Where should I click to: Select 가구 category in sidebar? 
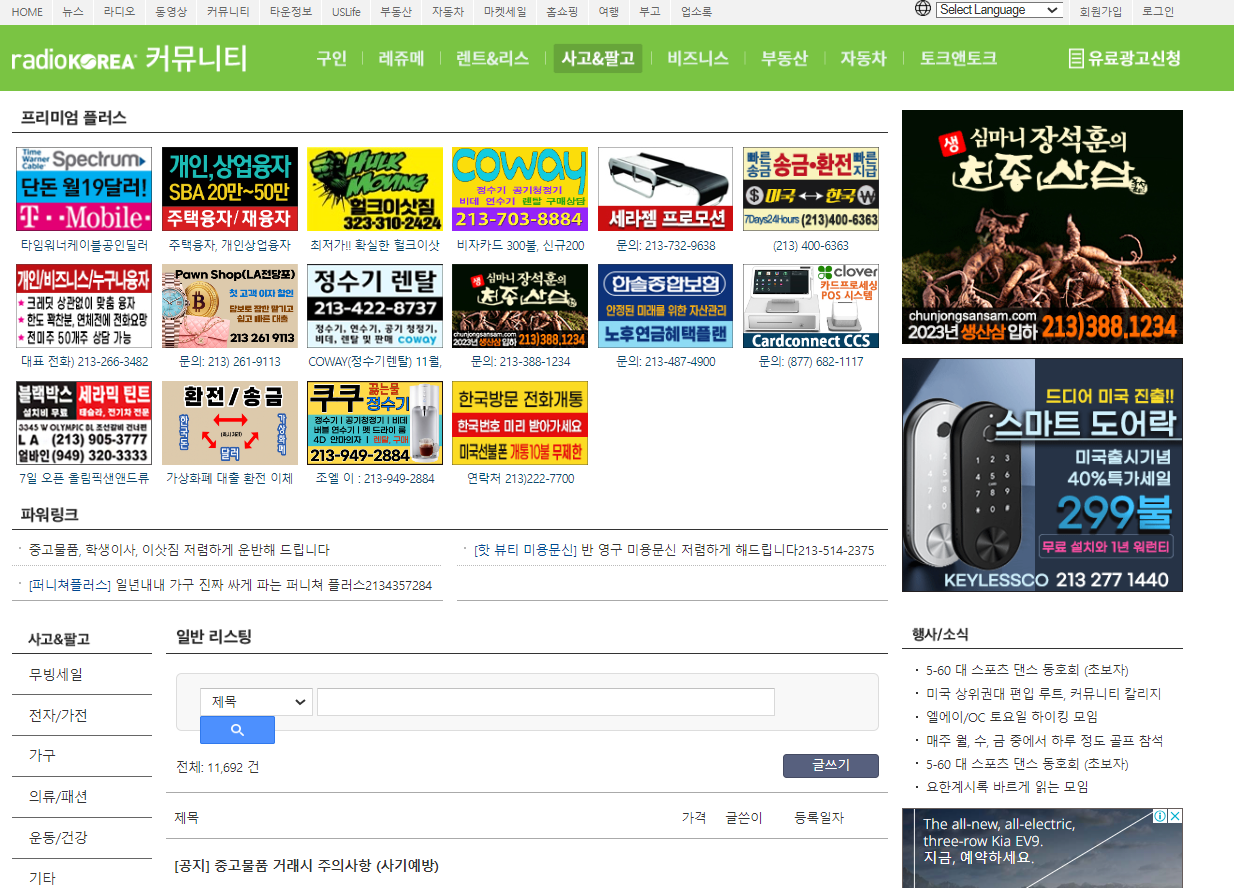(42, 756)
